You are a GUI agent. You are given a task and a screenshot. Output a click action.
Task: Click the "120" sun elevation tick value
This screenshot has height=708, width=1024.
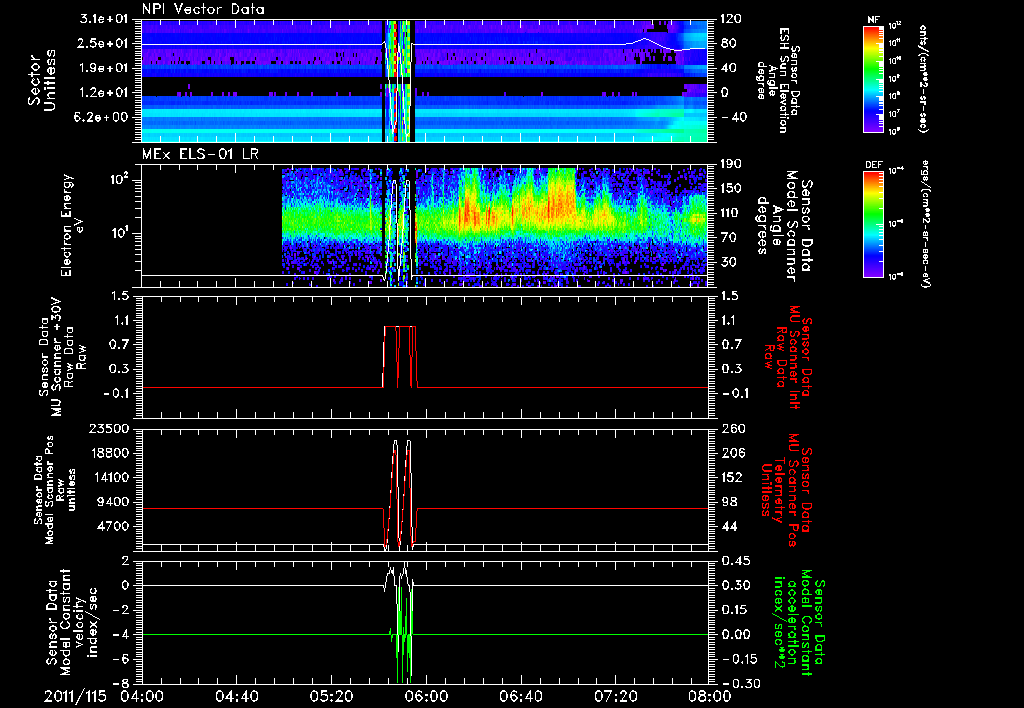pos(731,19)
